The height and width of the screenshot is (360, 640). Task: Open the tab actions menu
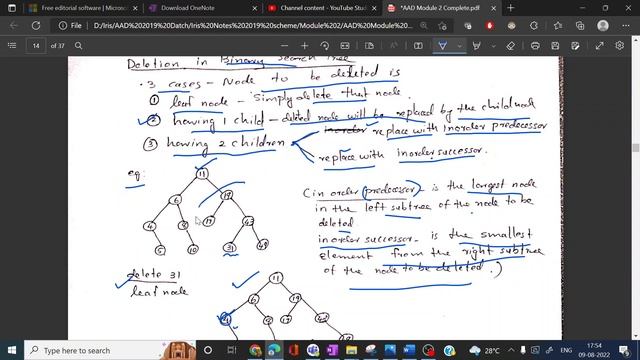pos(12,8)
